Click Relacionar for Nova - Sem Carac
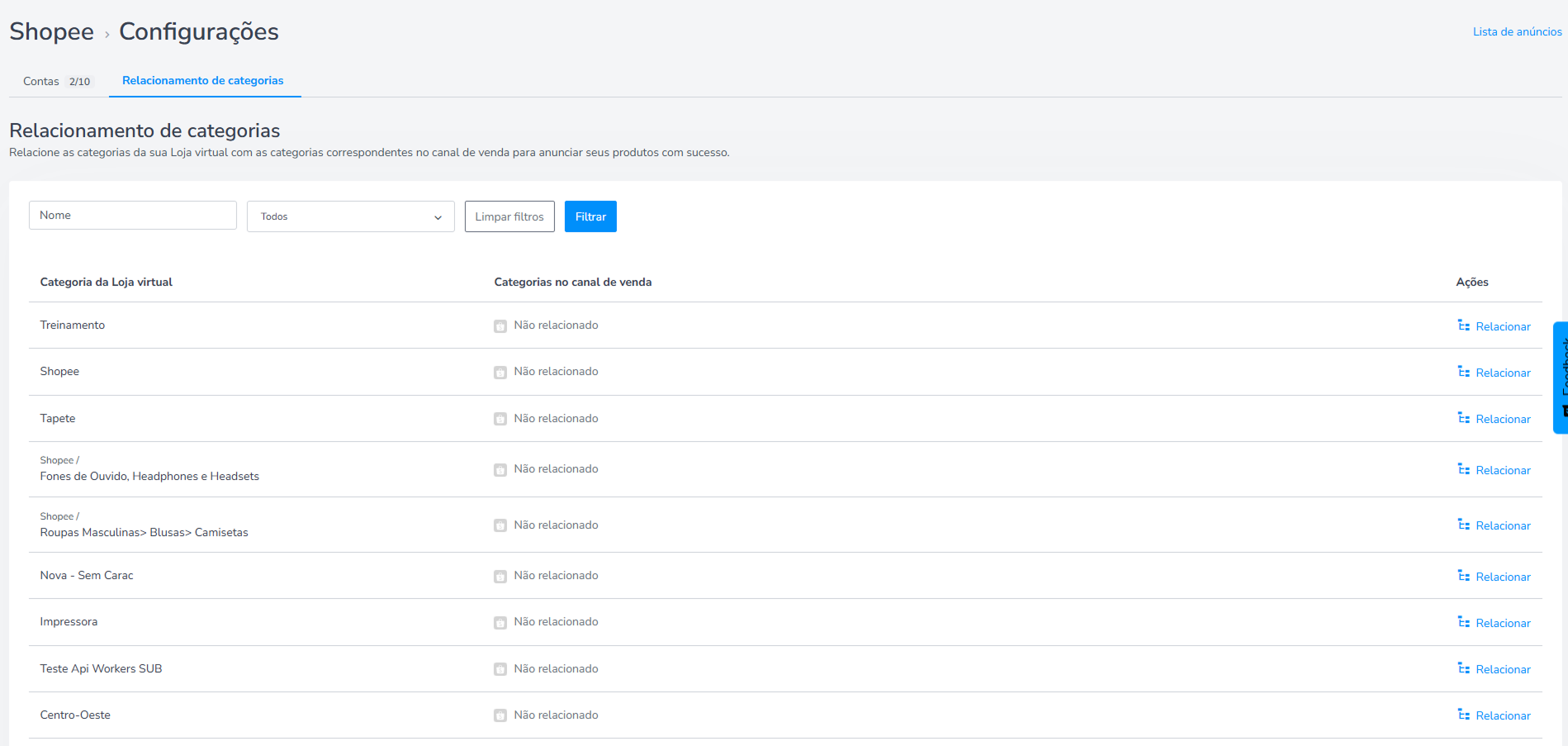The image size is (1568, 746). click(1503, 577)
